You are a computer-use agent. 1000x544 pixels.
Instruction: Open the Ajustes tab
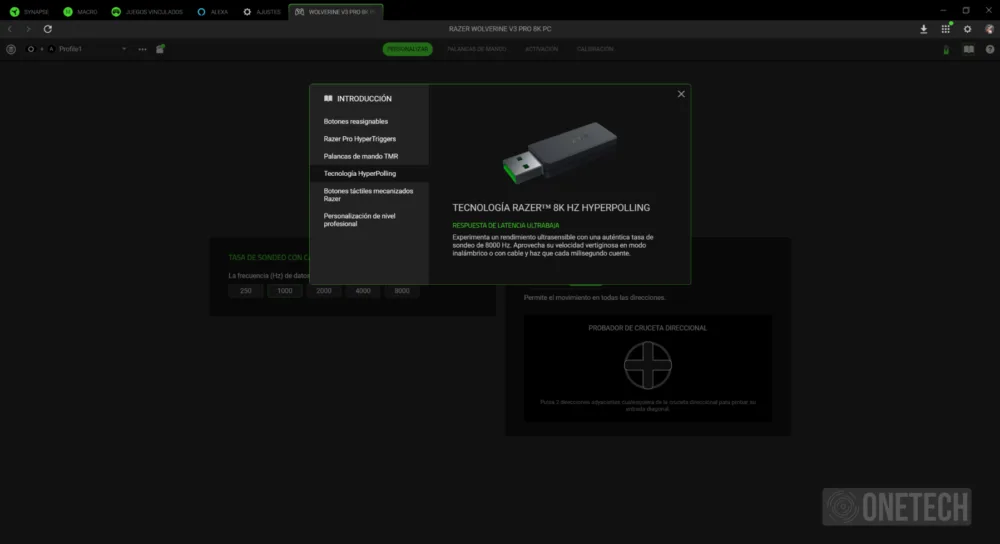tap(261, 11)
